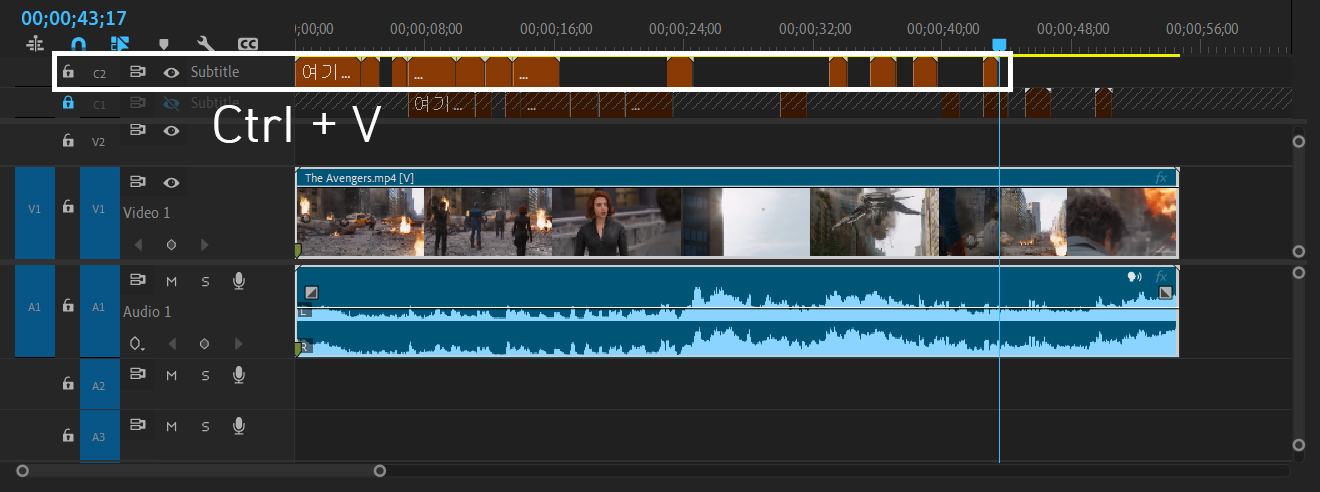
Task: Toggle lock on A3 track
Action: point(68,436)
